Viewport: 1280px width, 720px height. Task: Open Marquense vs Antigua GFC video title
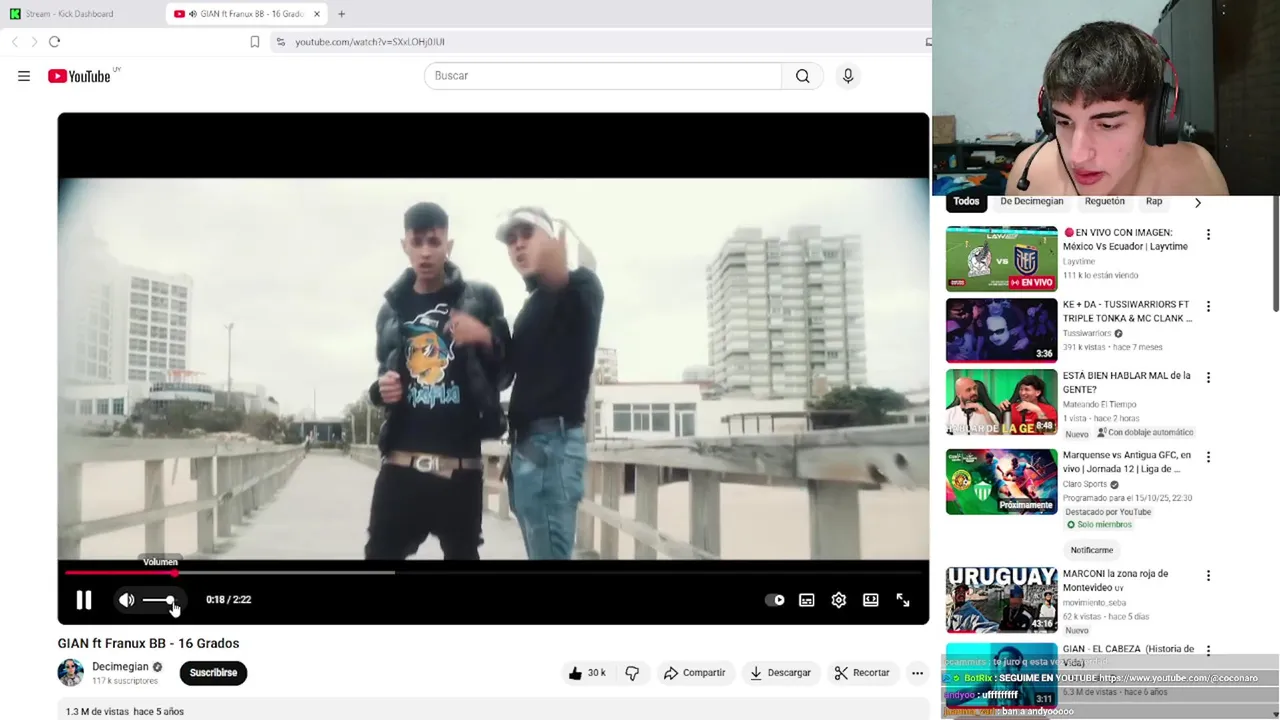tap(1127, 462)
